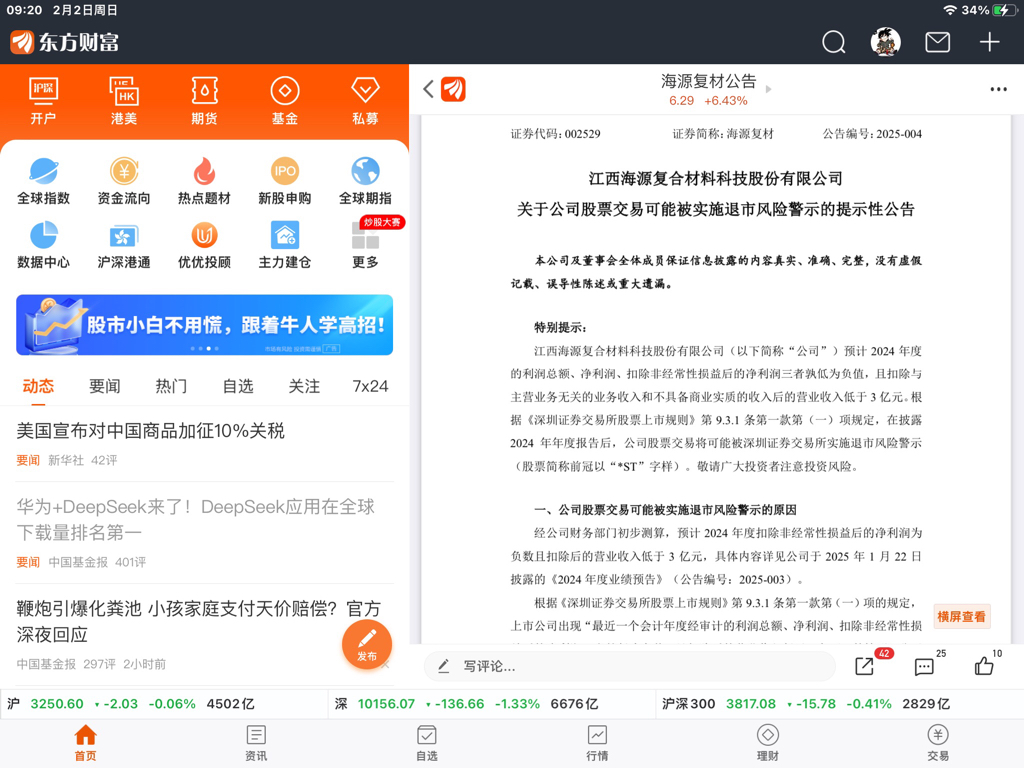Tap the 新华社 42评 source line

point(83,460)
